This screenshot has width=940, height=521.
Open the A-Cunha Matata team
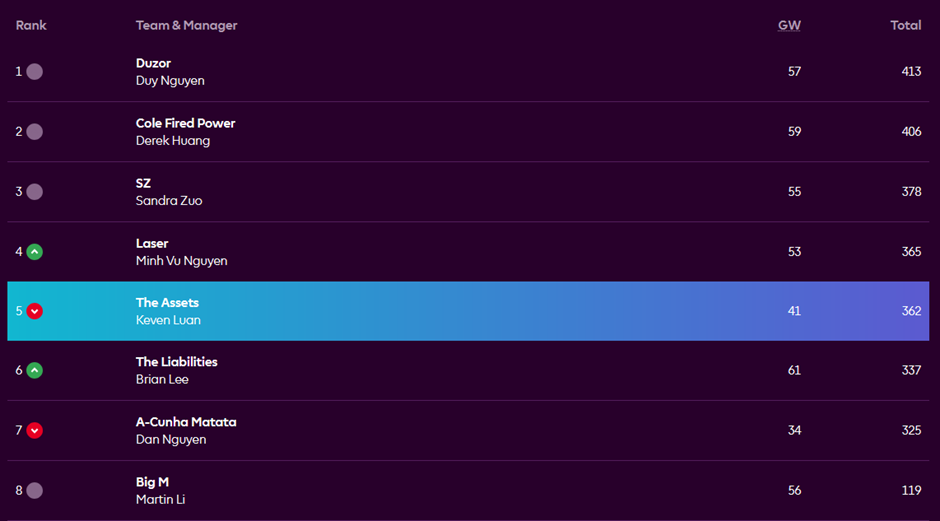click(x=186, y=422)
